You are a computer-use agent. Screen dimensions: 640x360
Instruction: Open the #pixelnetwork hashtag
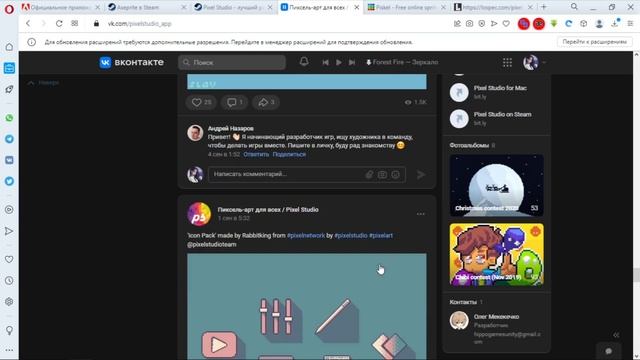(306, 236)
